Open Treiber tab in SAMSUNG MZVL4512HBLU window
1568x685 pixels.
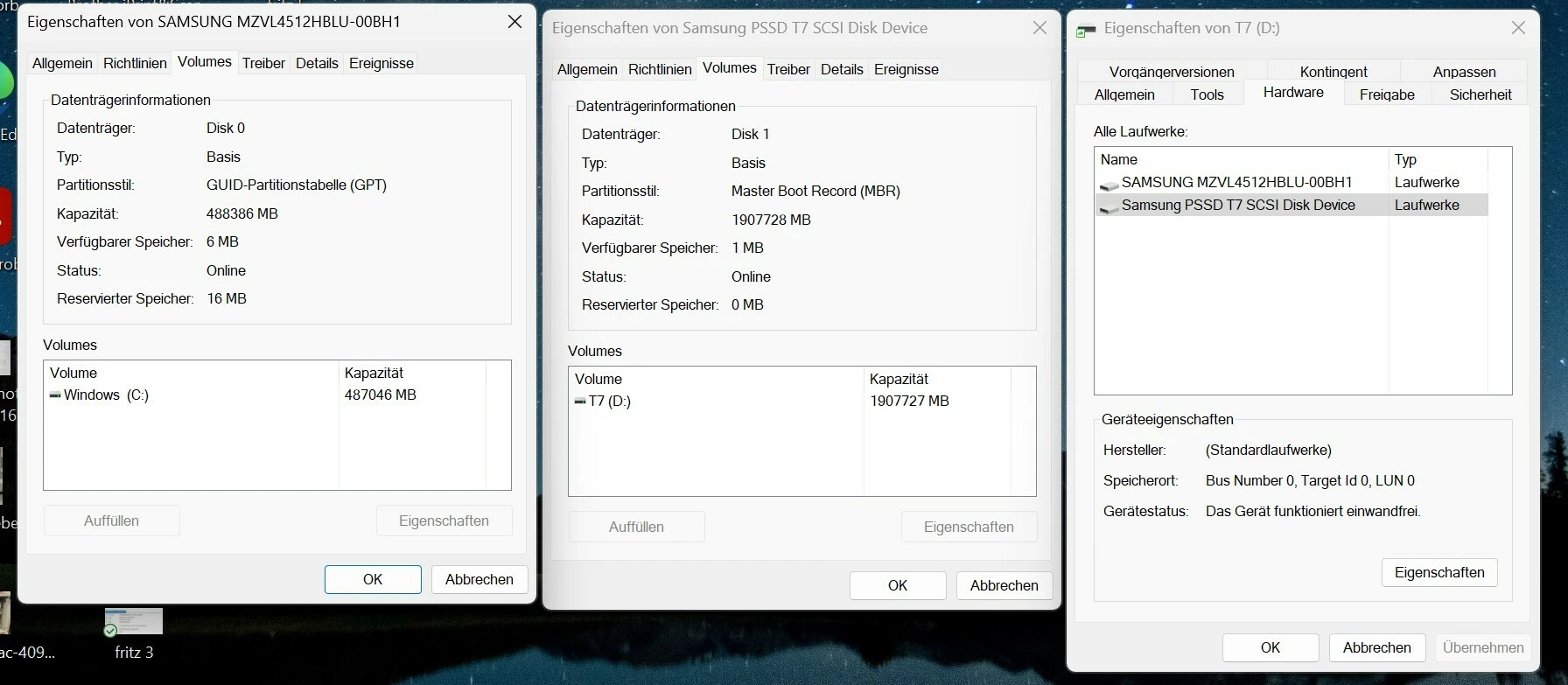[263, 63]
